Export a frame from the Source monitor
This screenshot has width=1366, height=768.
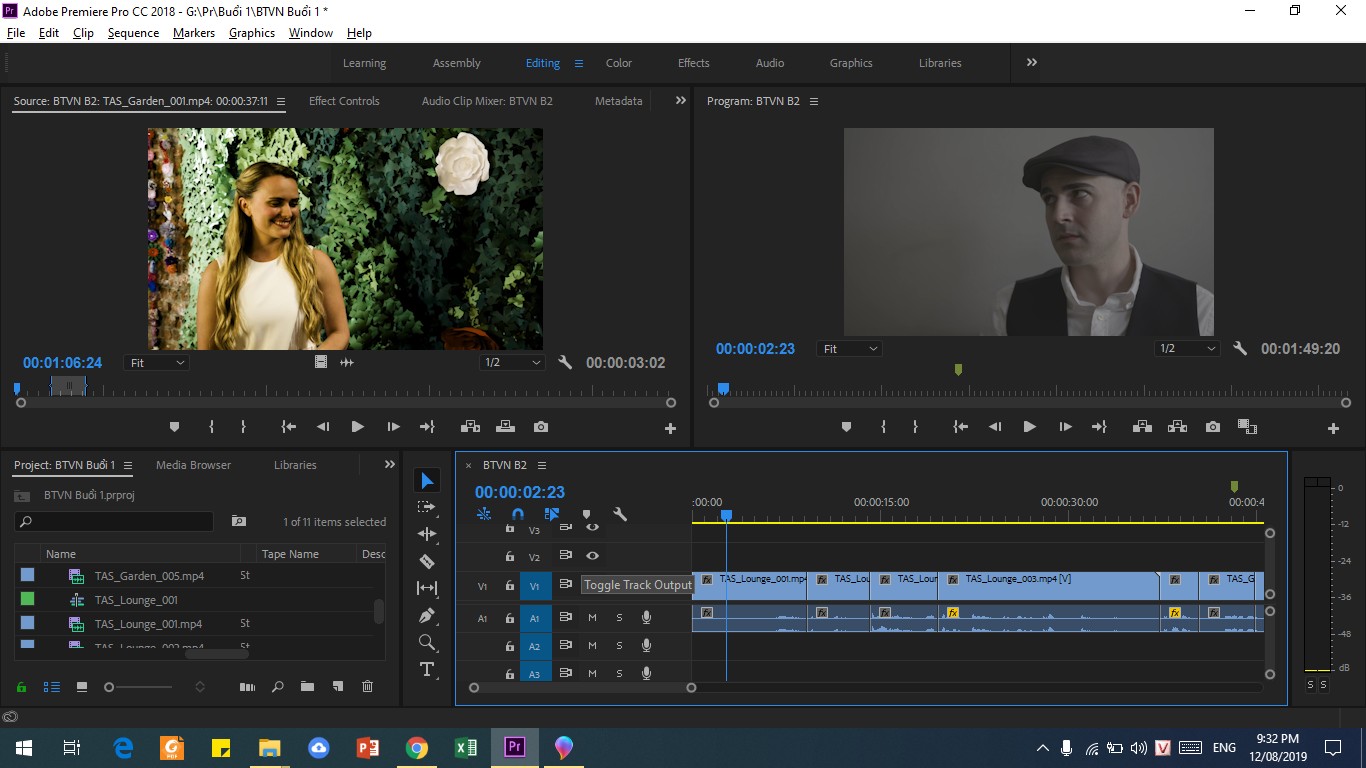pos(541,427)
